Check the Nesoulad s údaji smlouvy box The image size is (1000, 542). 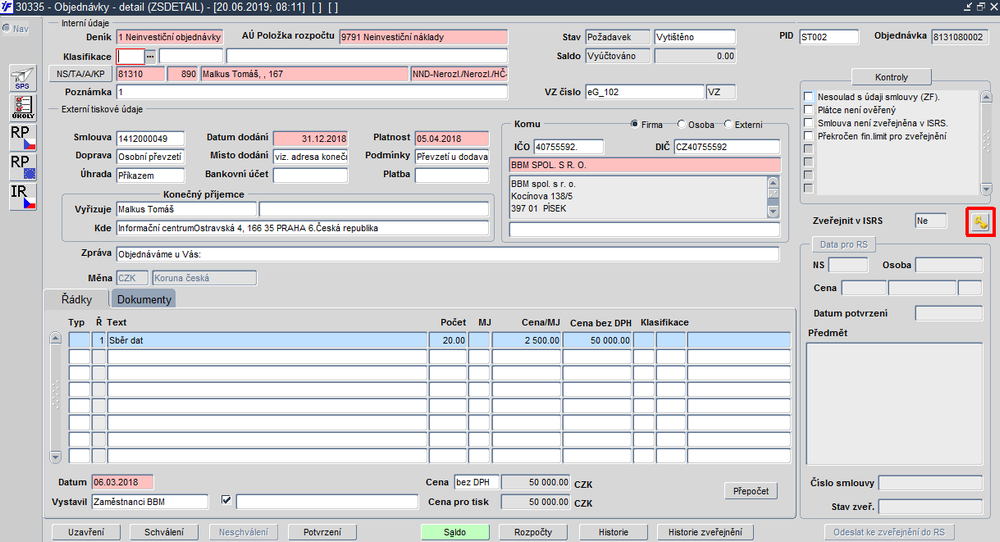pyautogui.click(x=809, y=97)
